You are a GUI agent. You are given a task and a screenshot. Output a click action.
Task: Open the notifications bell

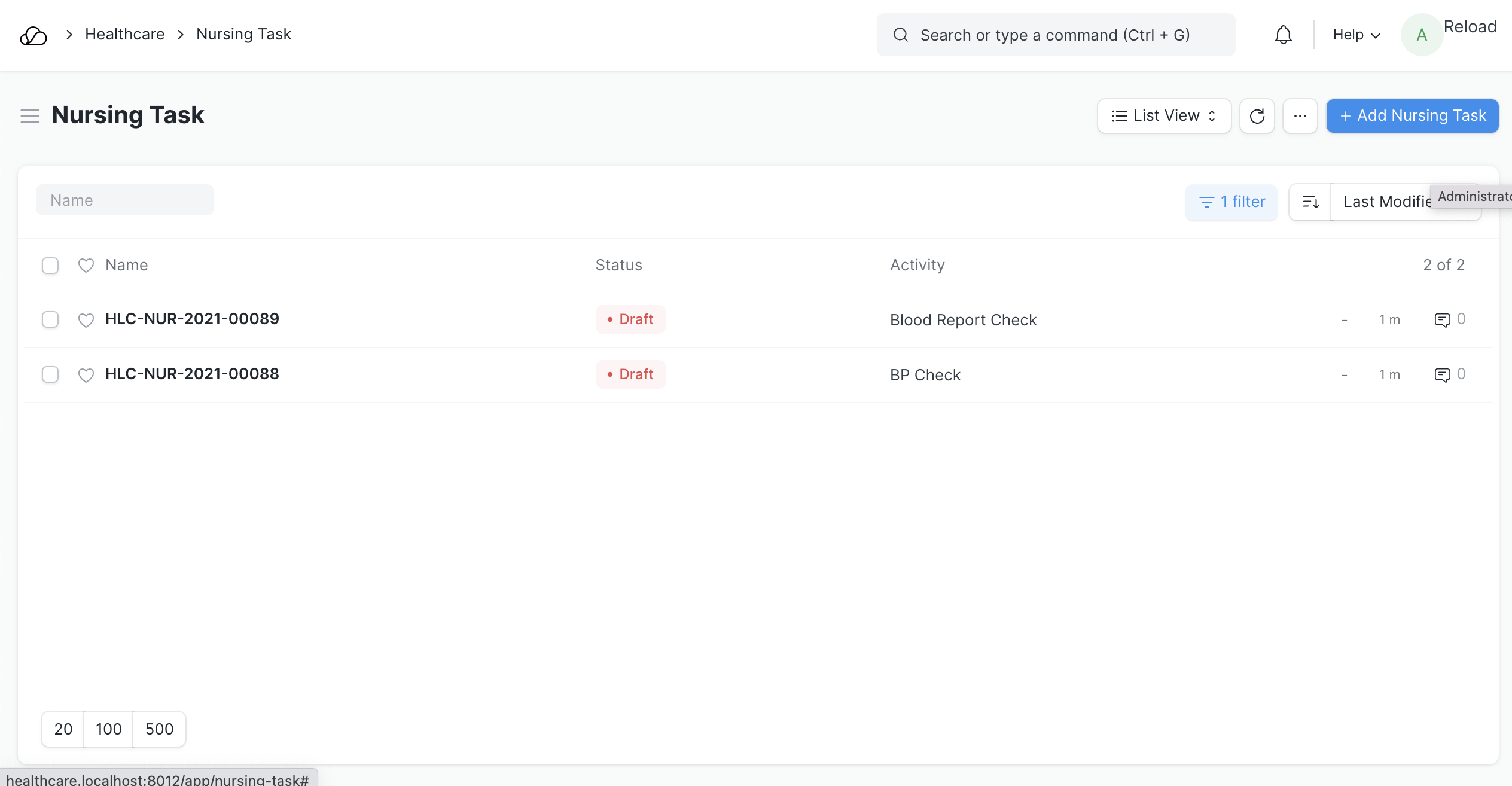pos(1283,35)
